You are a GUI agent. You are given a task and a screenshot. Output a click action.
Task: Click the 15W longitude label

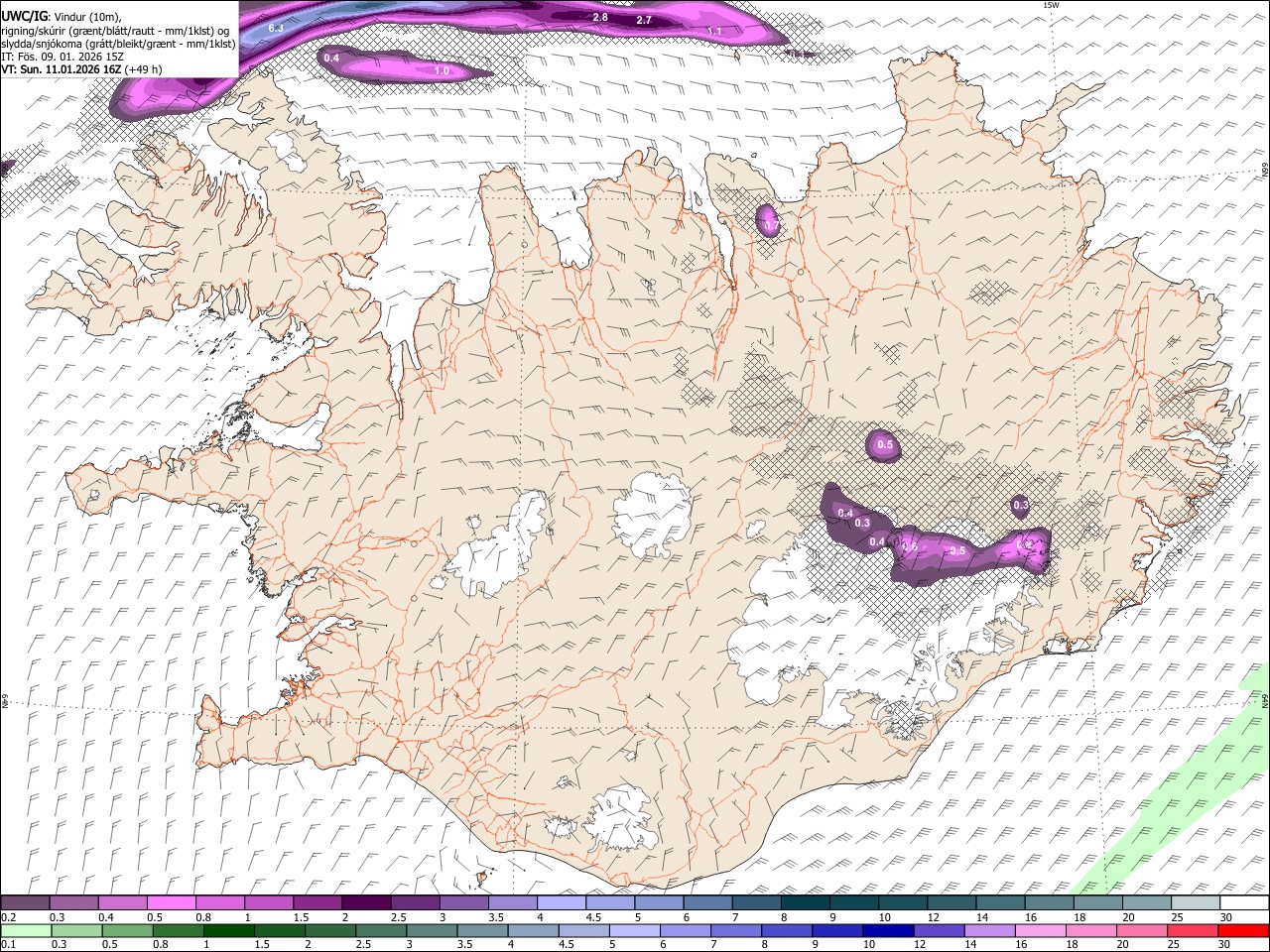(1051, 5)
